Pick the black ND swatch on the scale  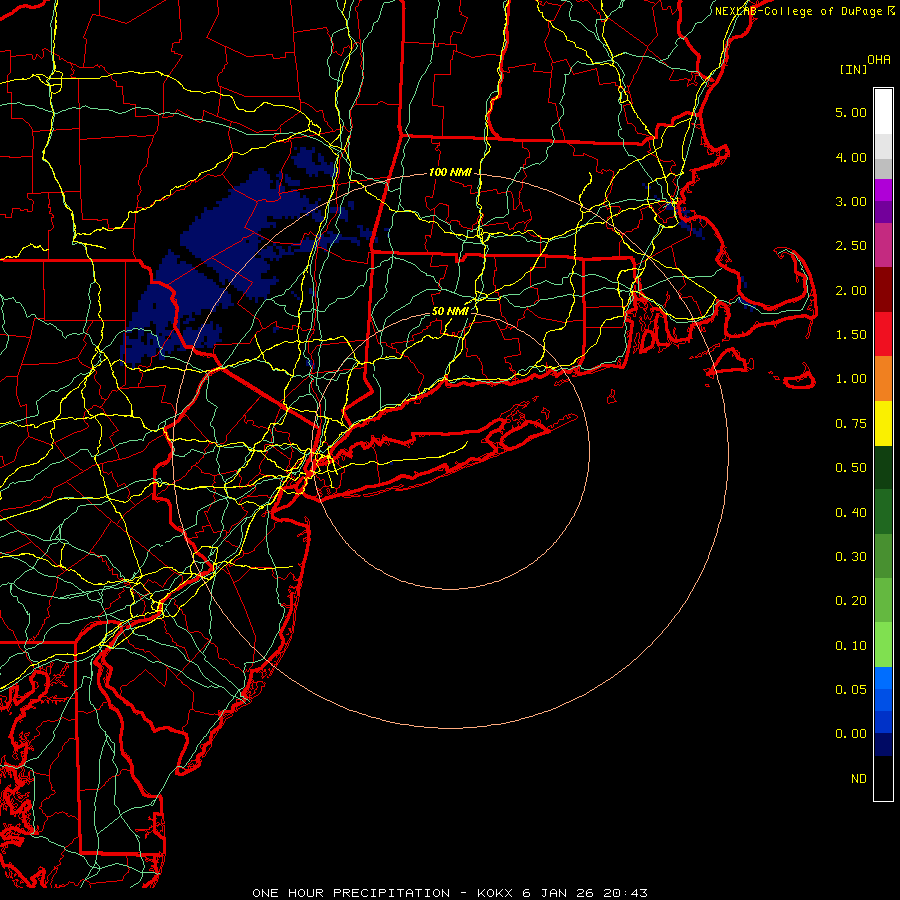point(883,778)
